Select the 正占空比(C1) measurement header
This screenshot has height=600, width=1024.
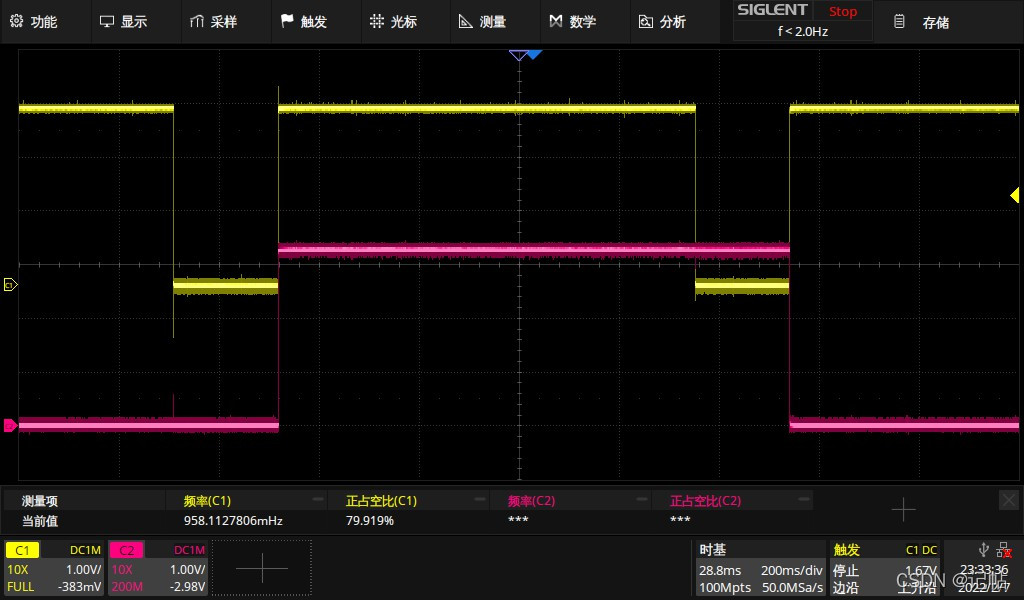[381, 501]
